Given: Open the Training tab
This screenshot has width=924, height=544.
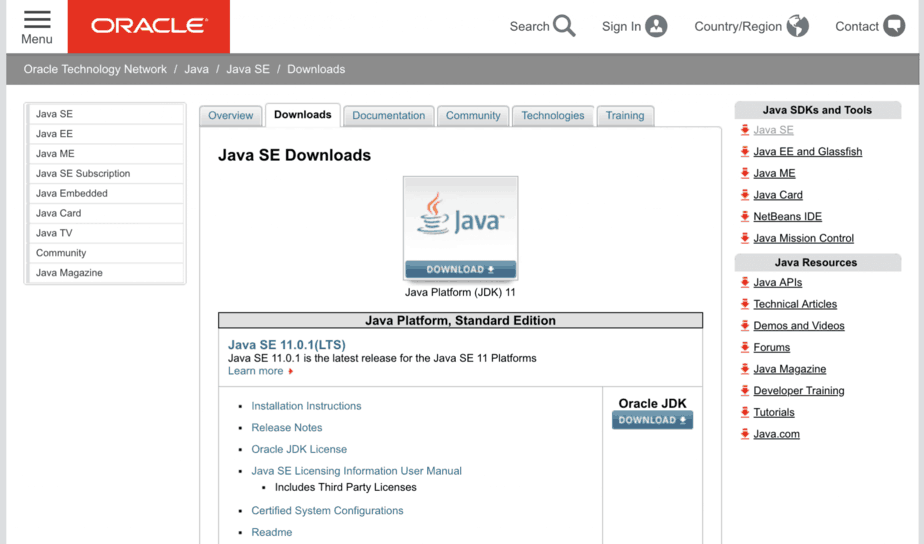Looking at the screenshot, I should (x=625, y=116).
